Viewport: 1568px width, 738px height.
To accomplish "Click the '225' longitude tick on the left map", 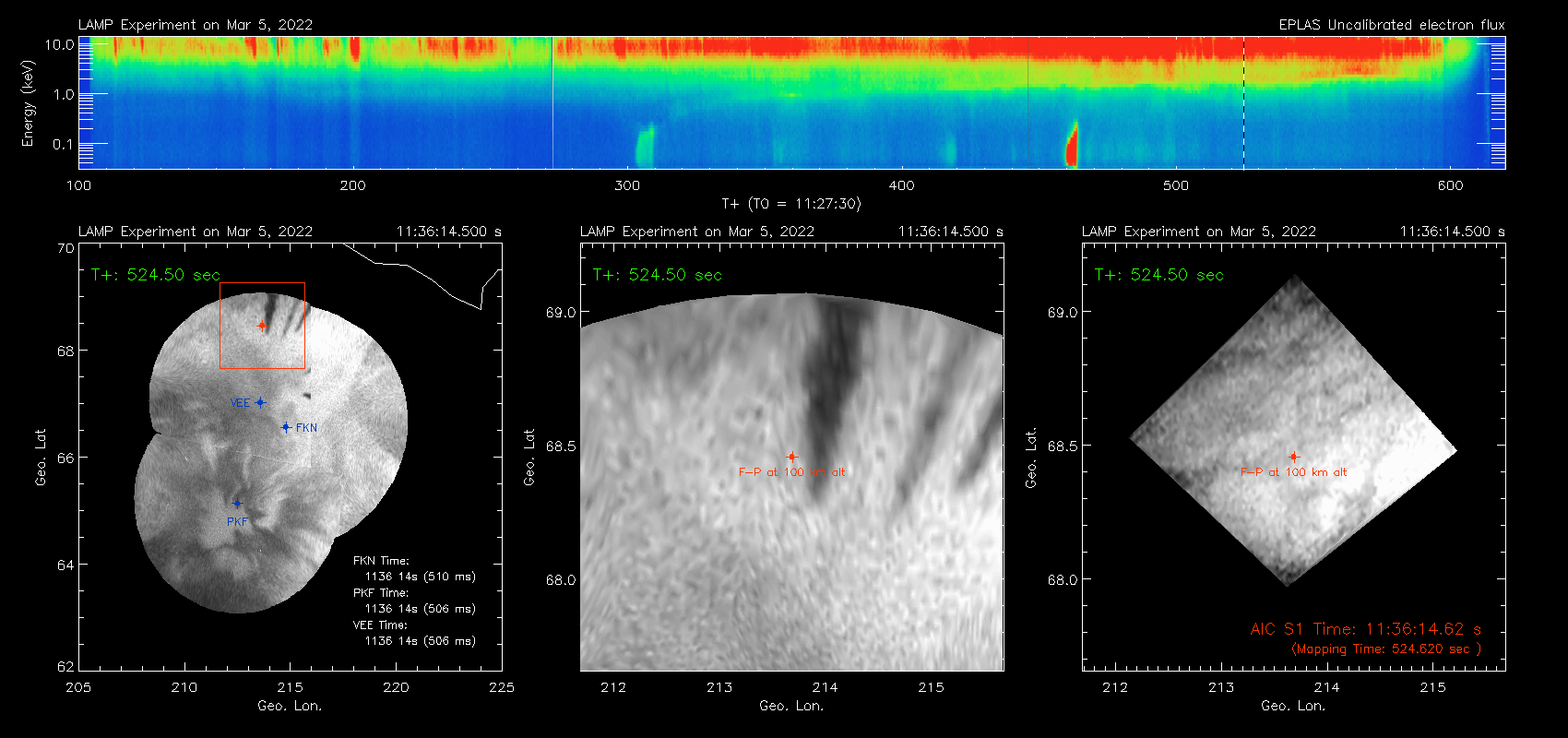I will coord(502,687).
